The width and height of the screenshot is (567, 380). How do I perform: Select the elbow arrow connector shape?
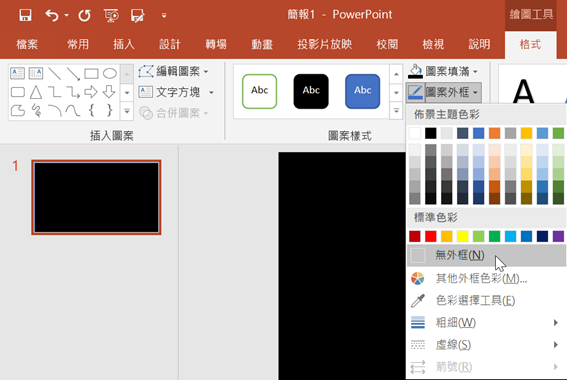[73, 92]
